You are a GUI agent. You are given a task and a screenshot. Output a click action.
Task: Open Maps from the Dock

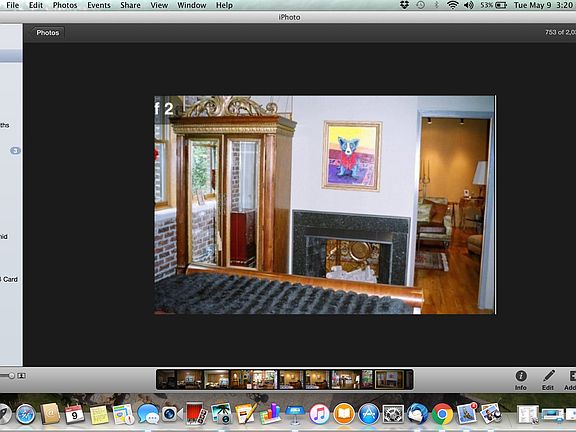click(x=123, y=414)
